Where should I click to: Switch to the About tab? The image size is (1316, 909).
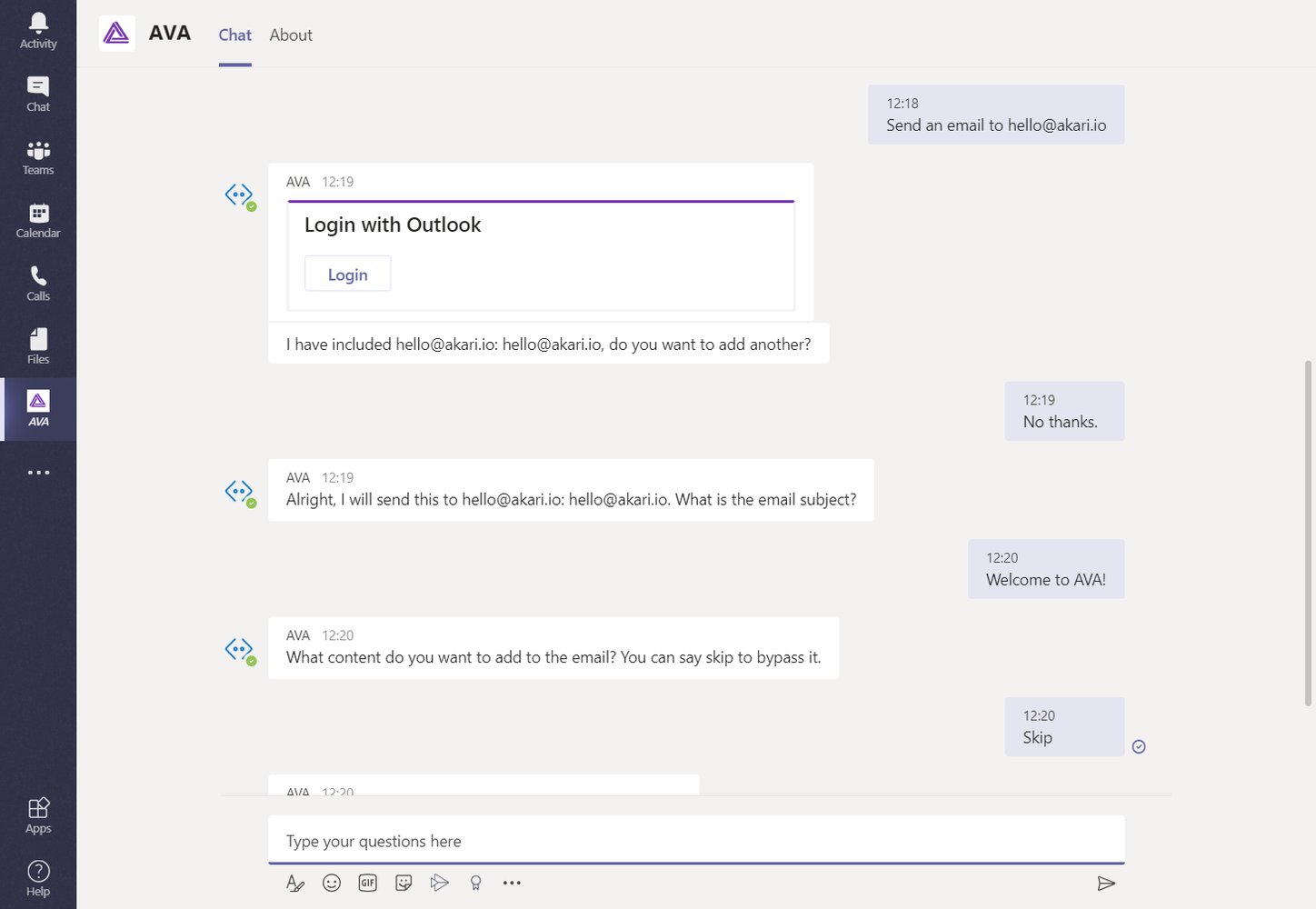(291, 35)
